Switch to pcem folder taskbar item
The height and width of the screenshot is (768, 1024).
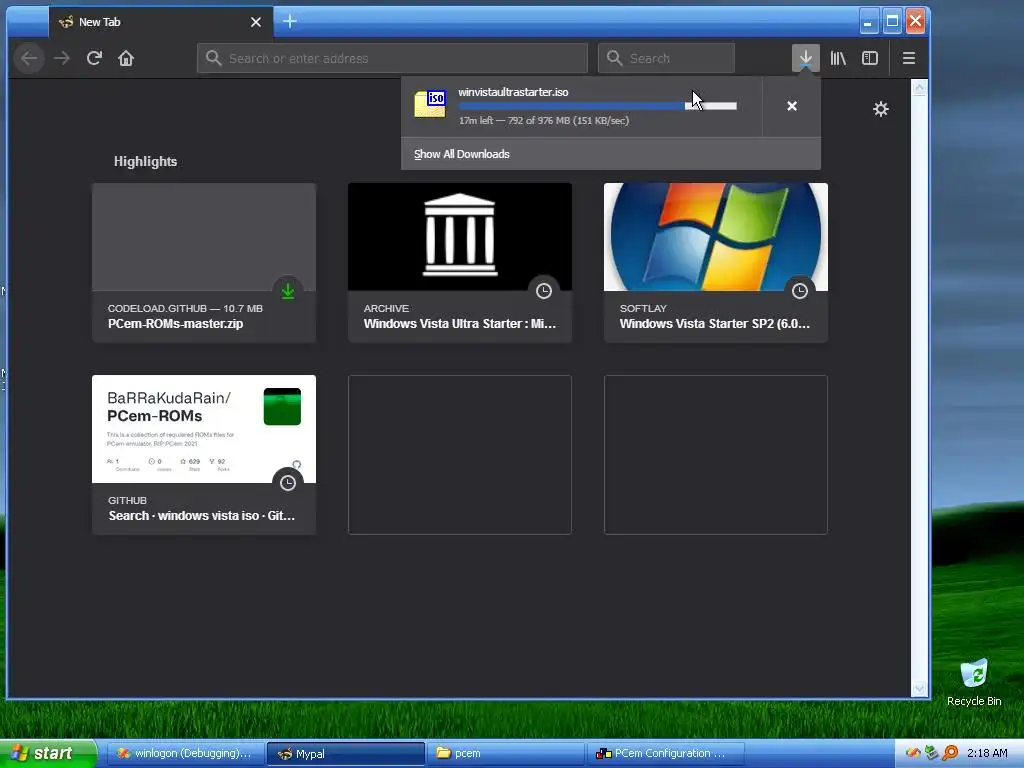[x=506, y=754]
